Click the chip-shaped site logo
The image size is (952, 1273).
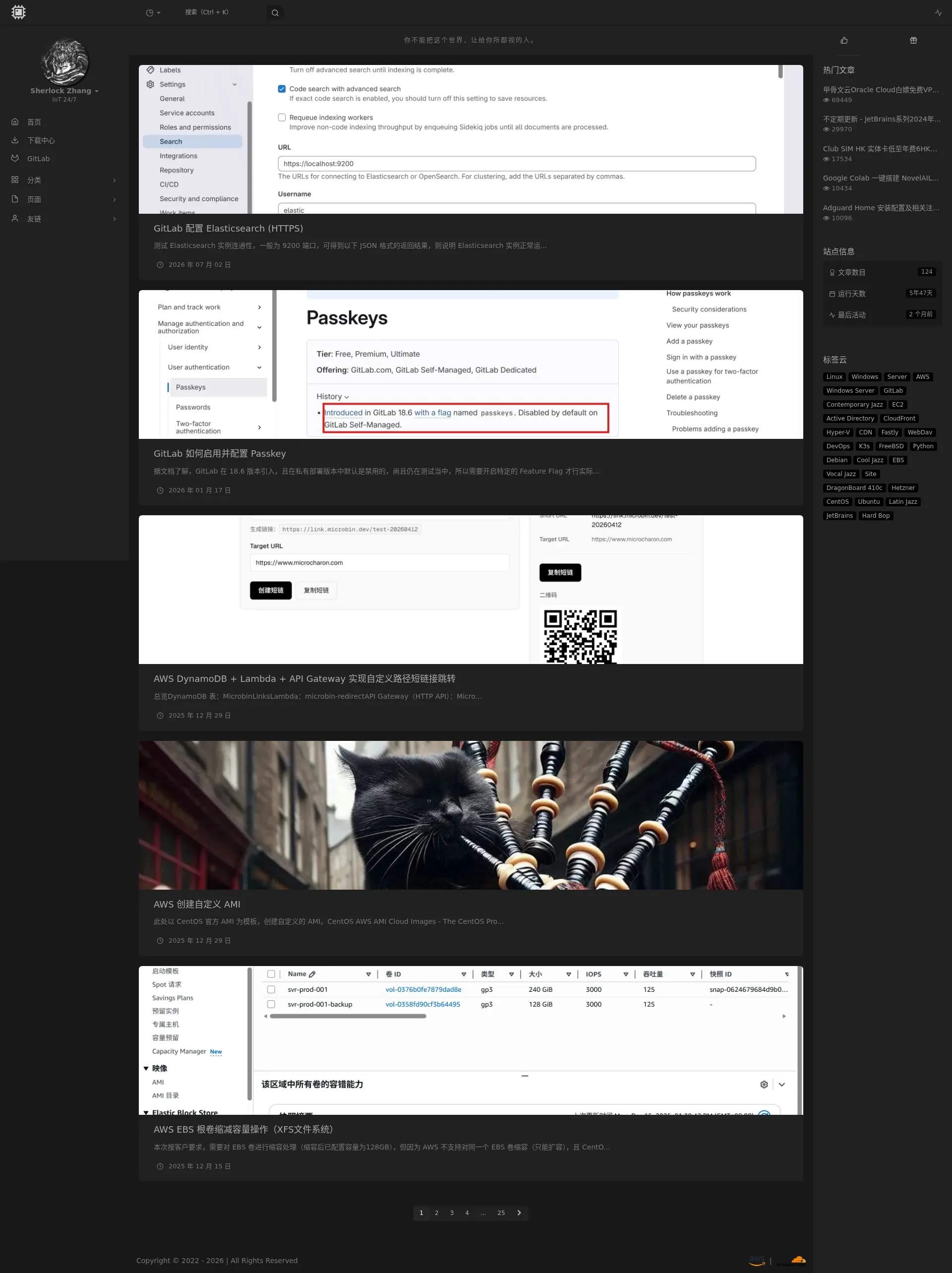point(18,12)
